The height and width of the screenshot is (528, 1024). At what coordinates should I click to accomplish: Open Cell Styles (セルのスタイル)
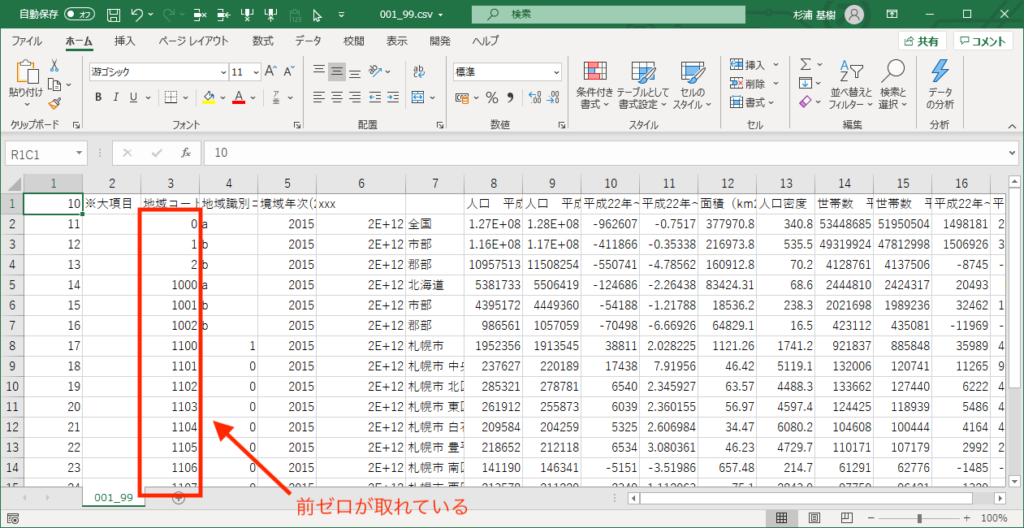point(691,84)
